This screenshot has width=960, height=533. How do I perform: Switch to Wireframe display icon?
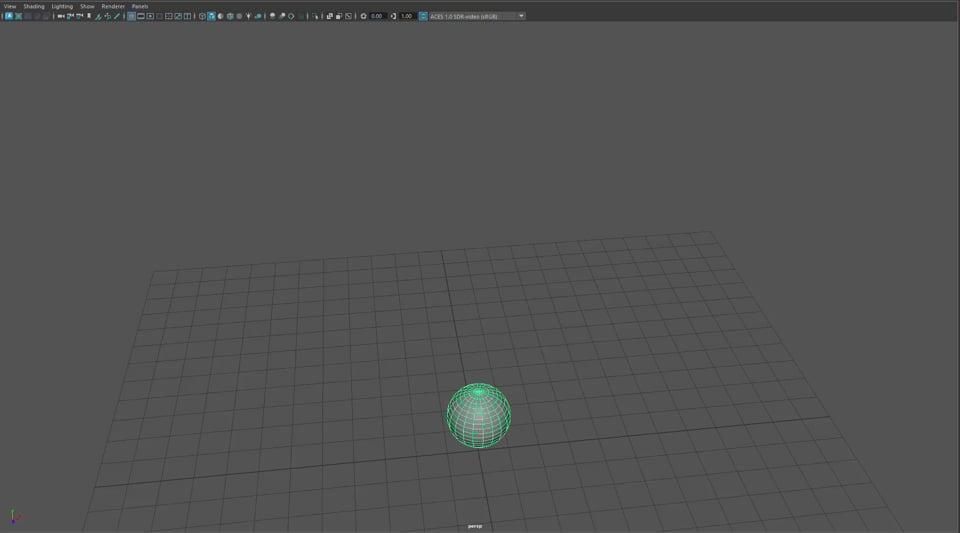pyautogui.click(x=202, y=17)
